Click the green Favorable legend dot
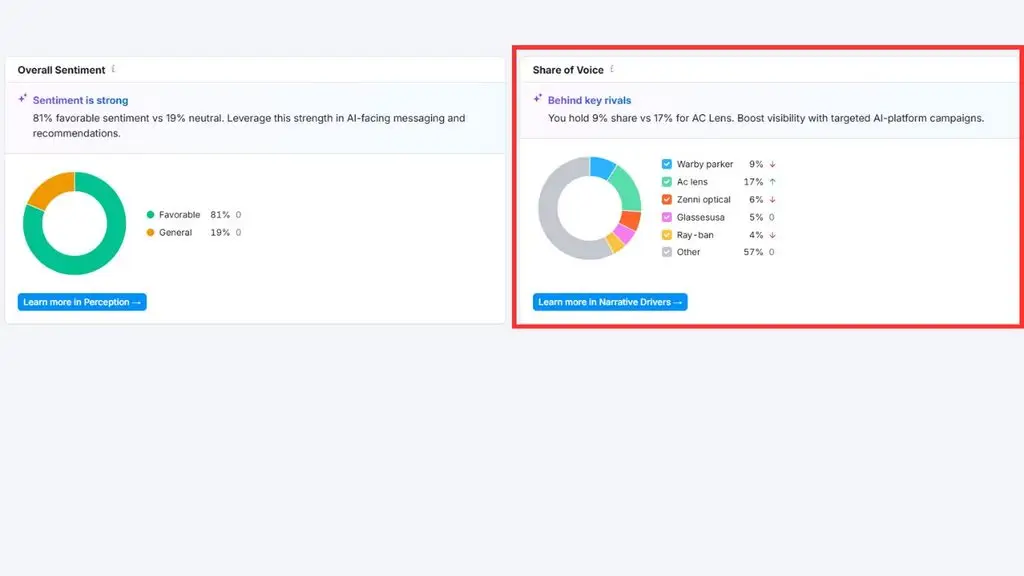Screen dimensions: 1024x576 (150, 214)
